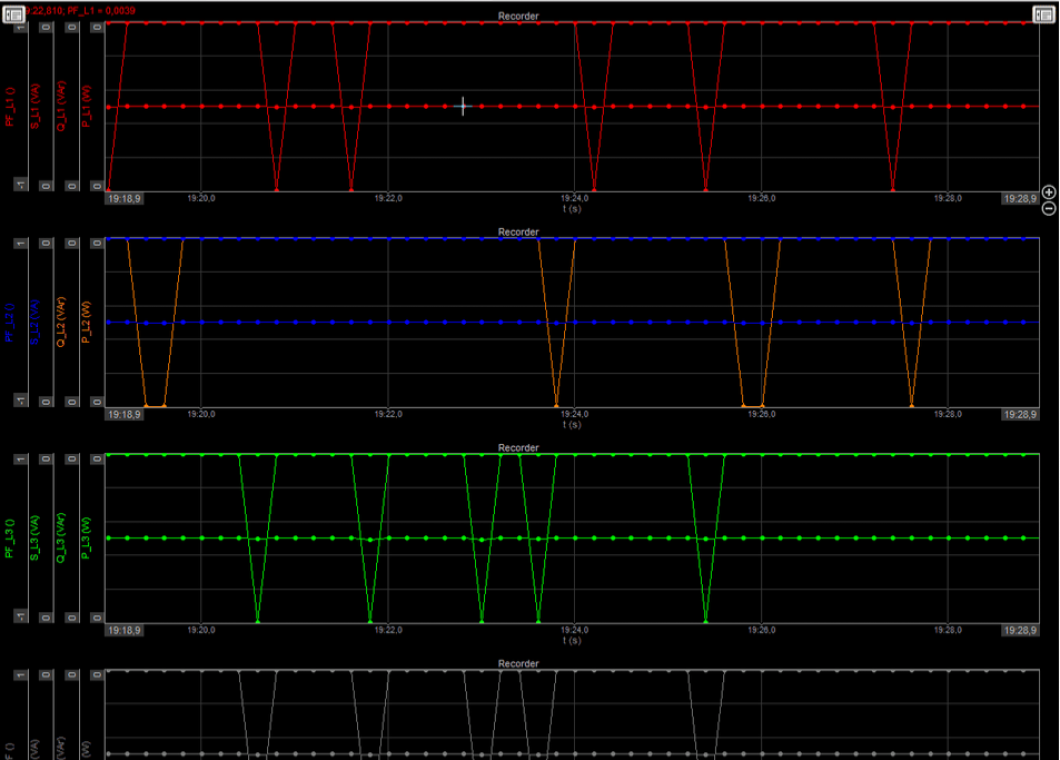This screenshot has width=1060, height=760.
Task: Select the Q_L1 (VAr) axis label
Action: tap(61, 107)
